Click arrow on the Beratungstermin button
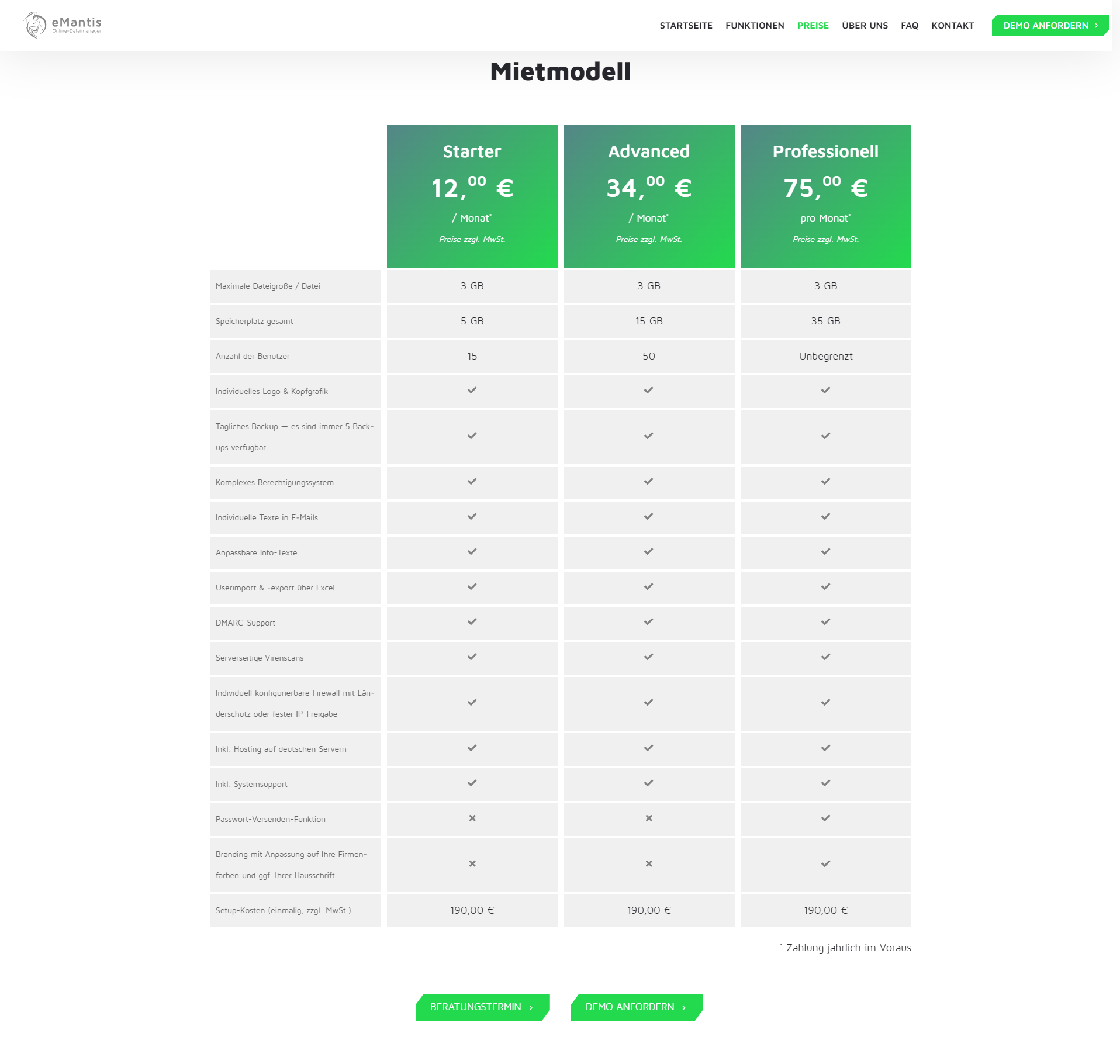 pos(531,1007)
